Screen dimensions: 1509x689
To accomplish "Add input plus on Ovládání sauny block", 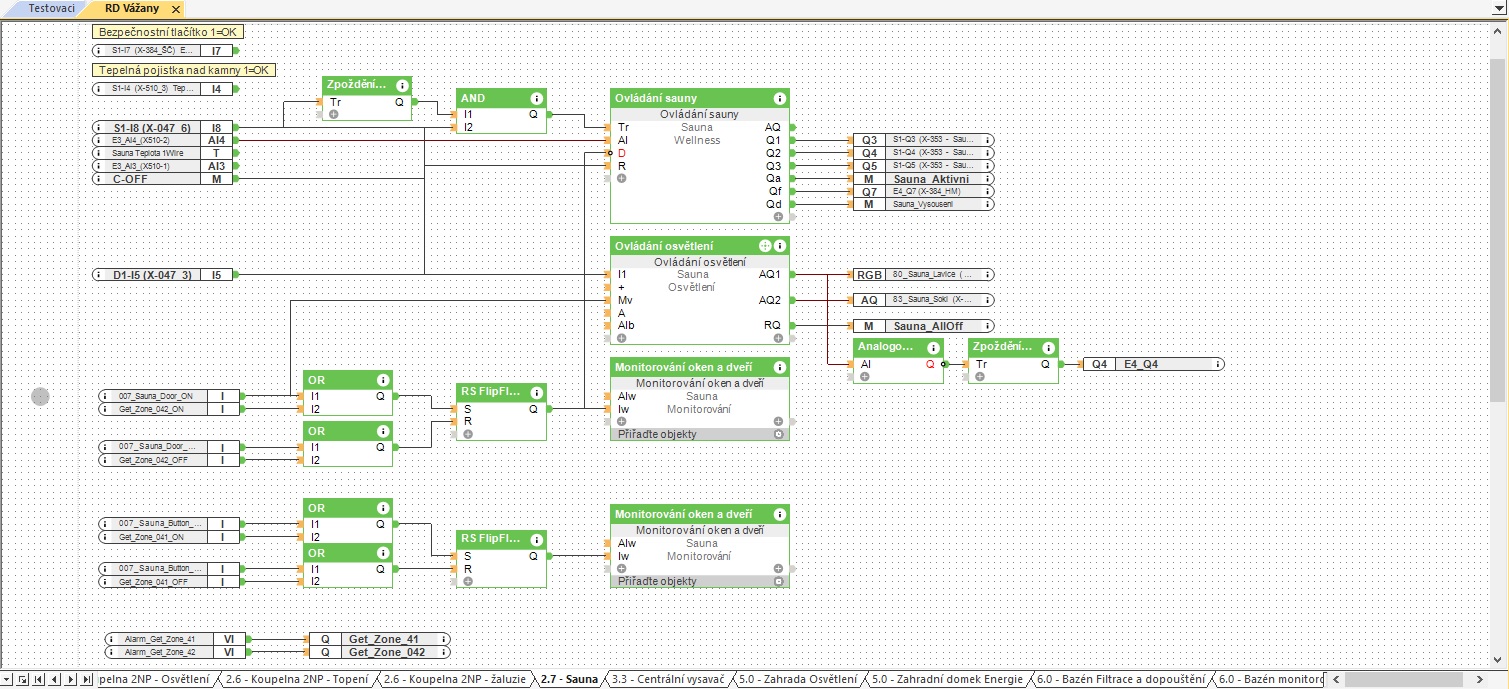I will click(621, 178).
